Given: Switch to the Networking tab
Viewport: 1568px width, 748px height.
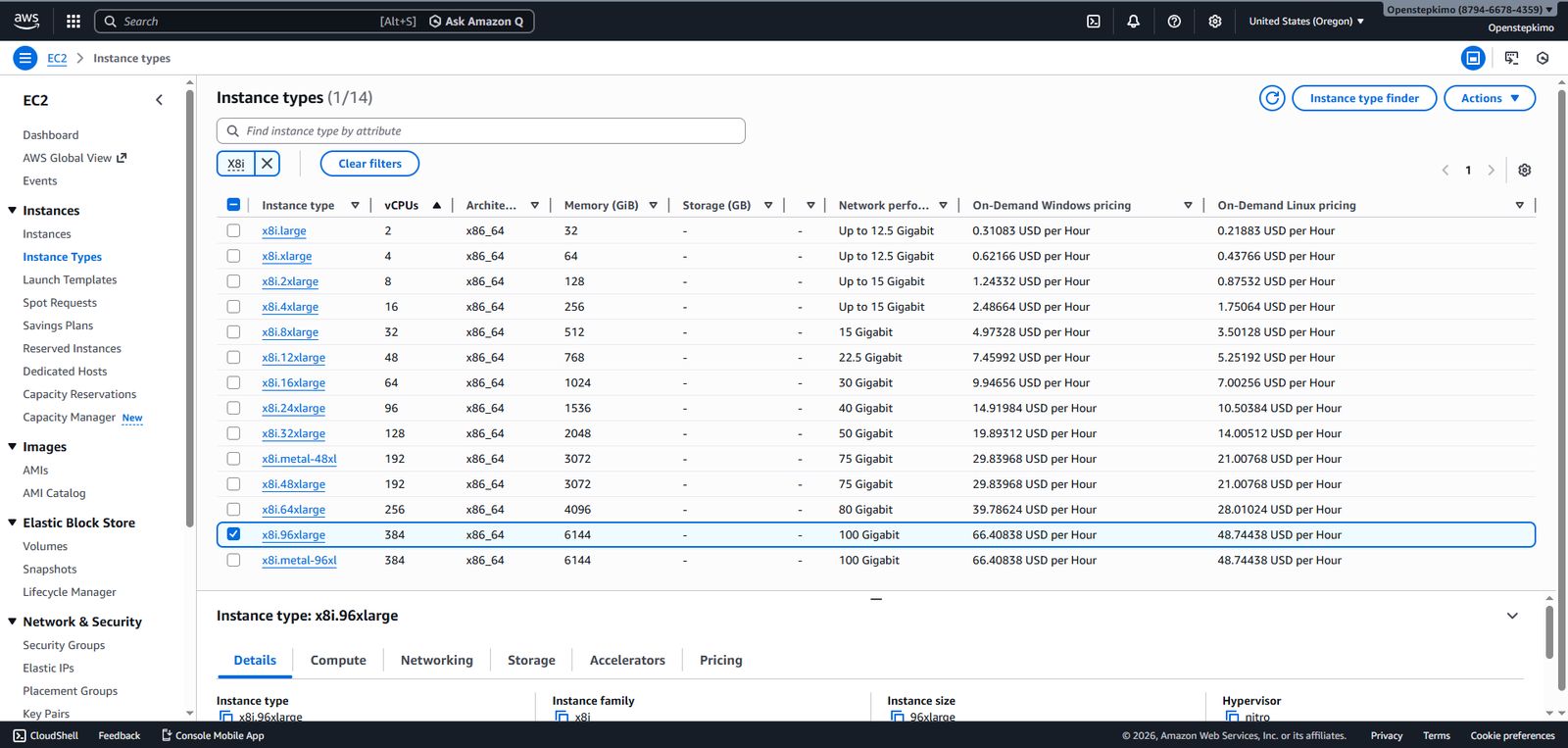Looking at the screenshot, I should pos(436,660).
